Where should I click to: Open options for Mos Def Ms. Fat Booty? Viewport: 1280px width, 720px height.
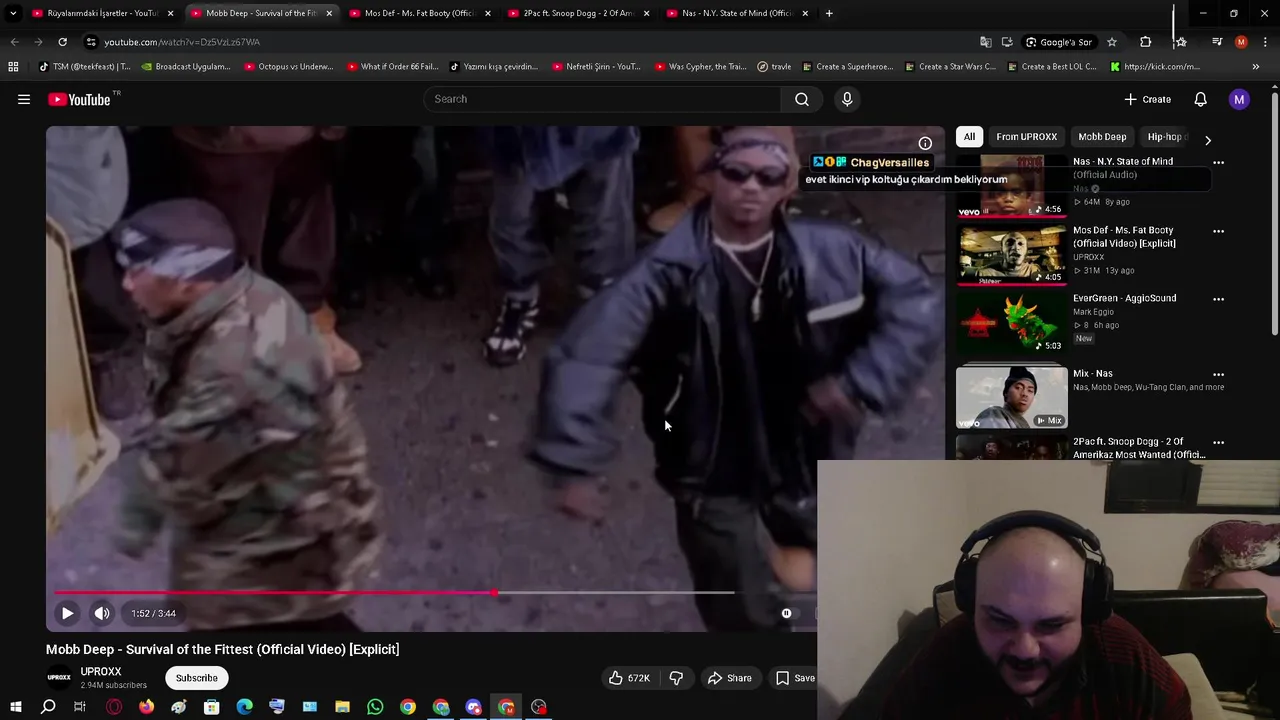pyautogui.click(x=1218, y=231)
